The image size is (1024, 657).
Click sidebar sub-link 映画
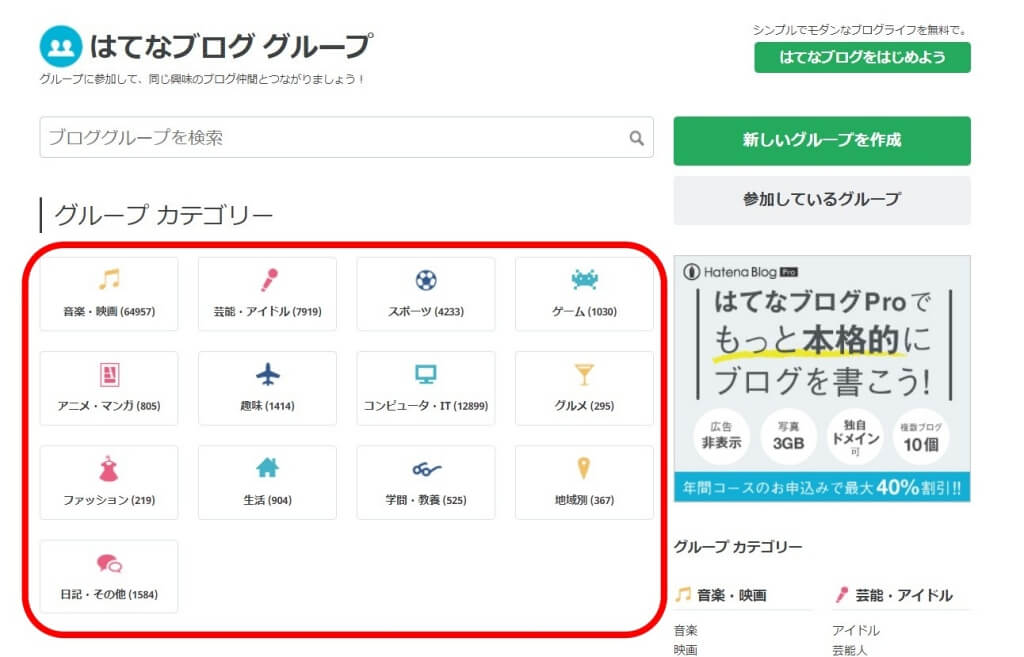[686, 650]
